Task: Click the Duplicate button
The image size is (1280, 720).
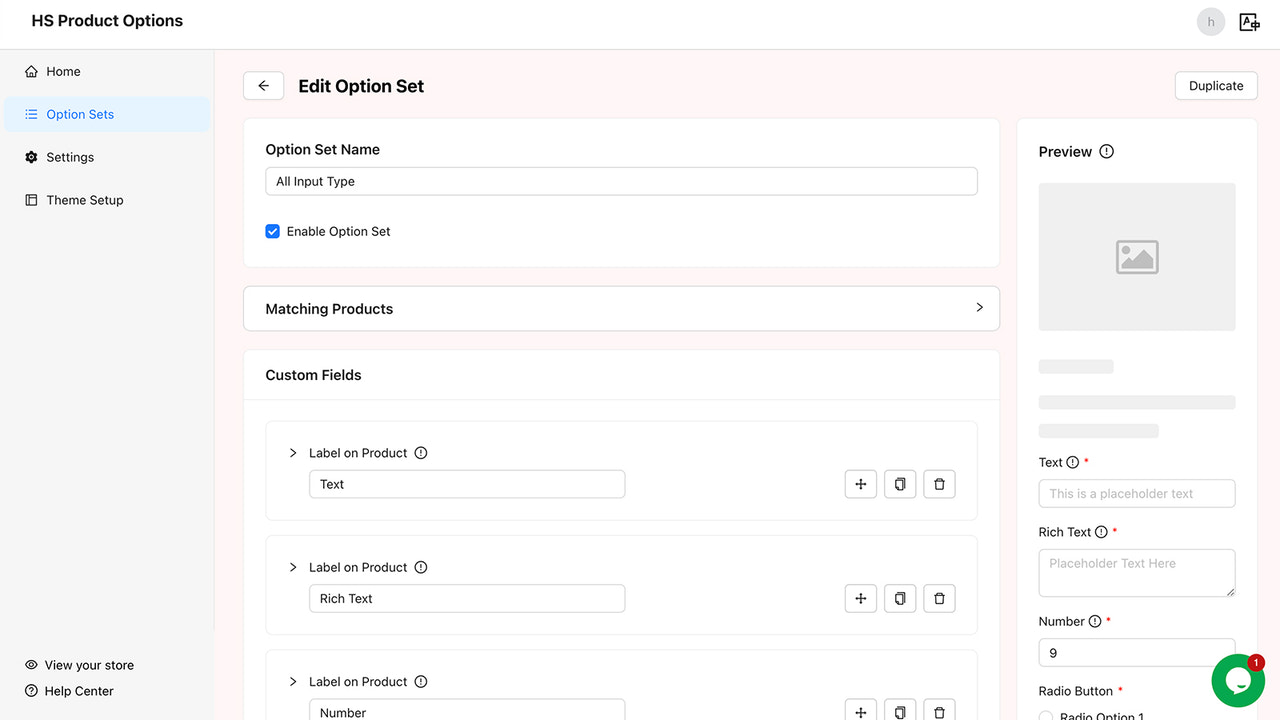Action: 1216,85
